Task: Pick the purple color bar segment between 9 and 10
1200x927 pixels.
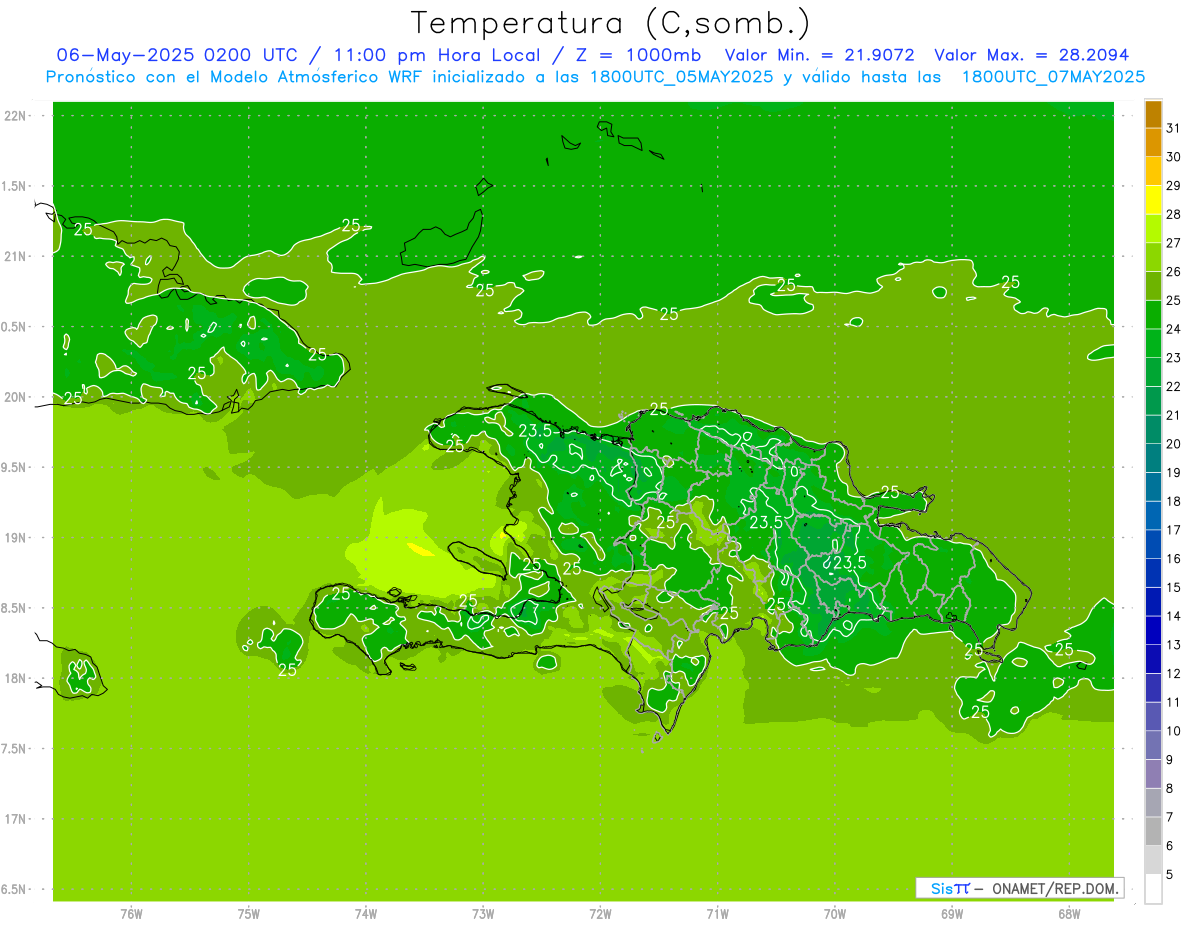Action: [1153, 746]
